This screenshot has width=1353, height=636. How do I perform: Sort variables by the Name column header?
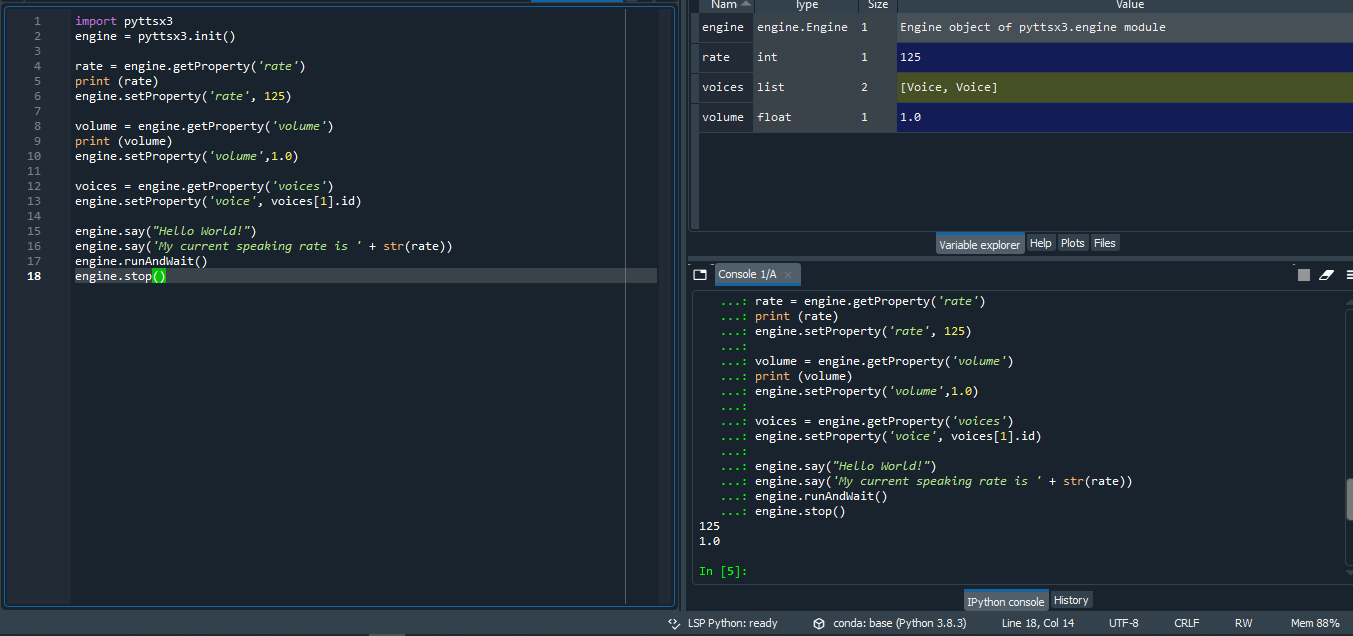point(724,5)
